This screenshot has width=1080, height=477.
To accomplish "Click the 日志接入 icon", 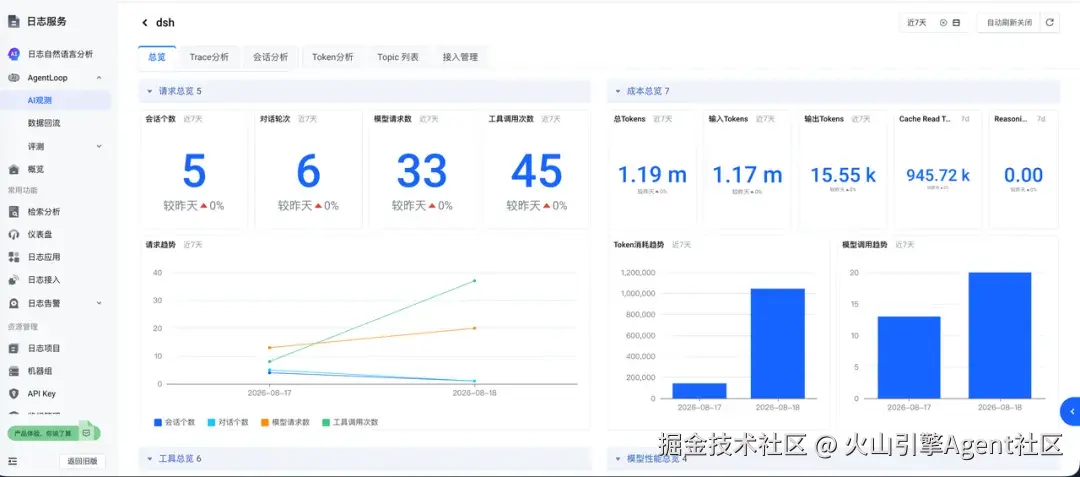I will click(x=14, y=280).
